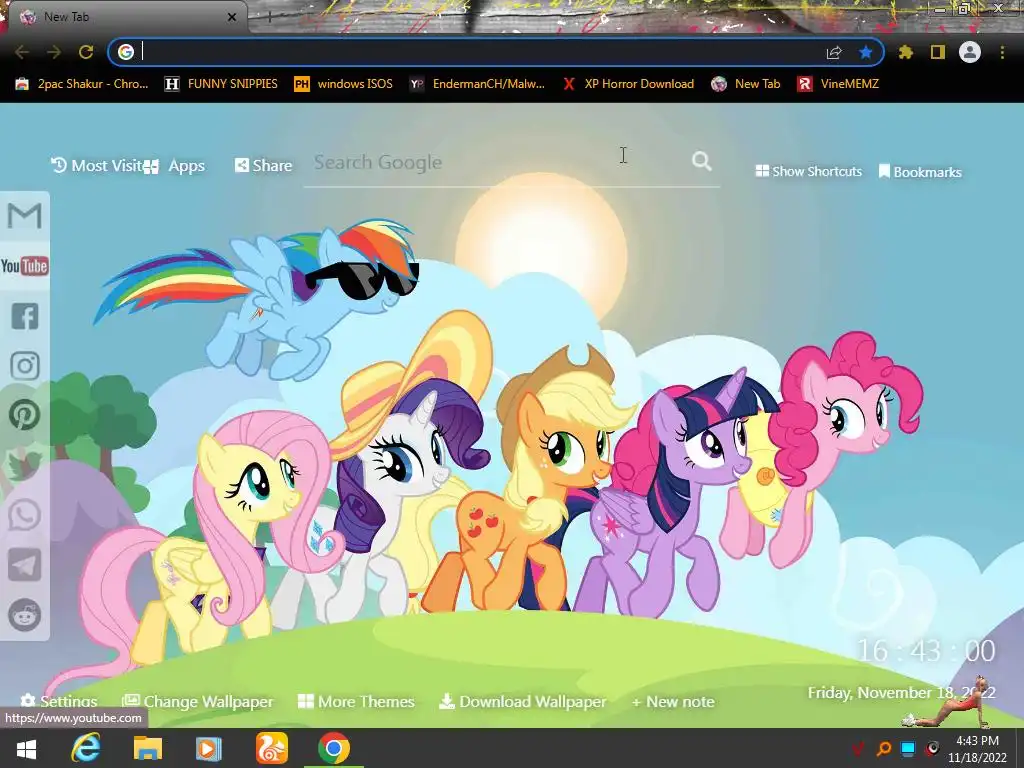
Task: Launch Internet Explorer from taskbar
Action: click(x=86, y=748)
